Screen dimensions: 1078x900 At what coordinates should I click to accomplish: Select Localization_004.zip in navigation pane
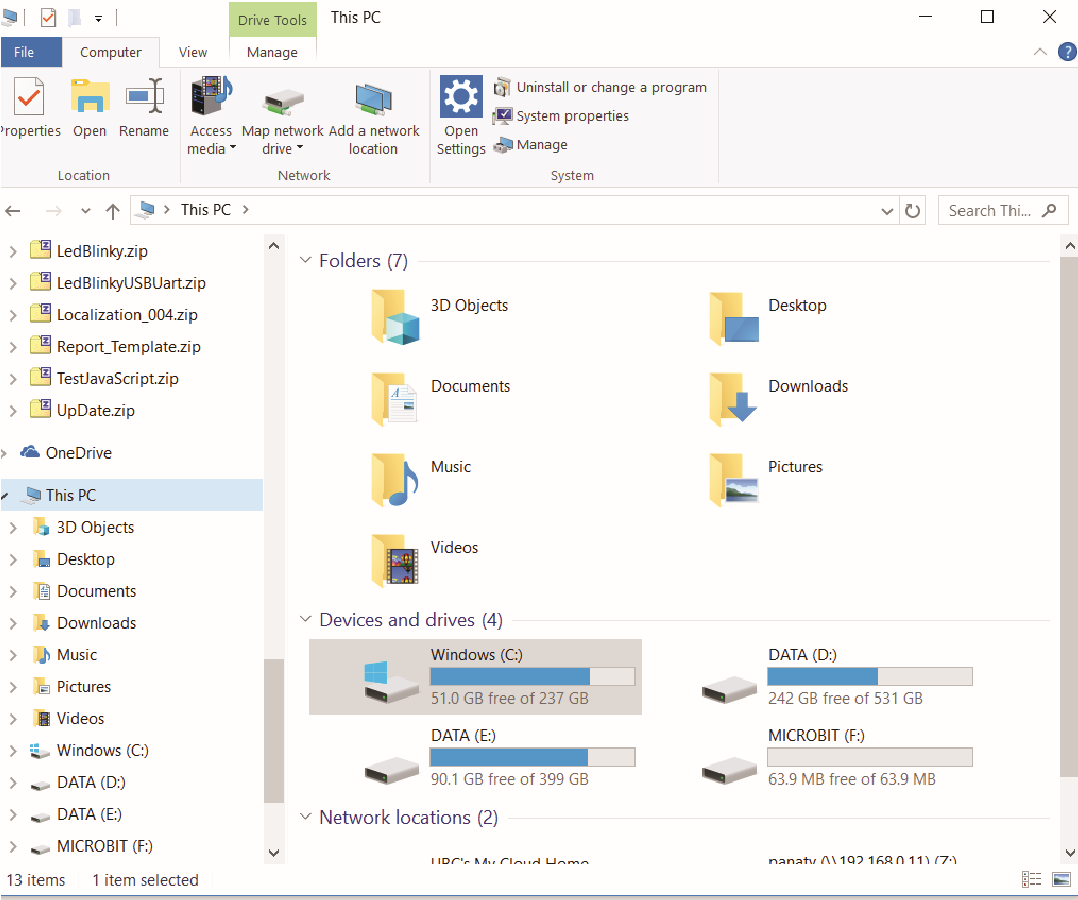click(x=127, y=315)
